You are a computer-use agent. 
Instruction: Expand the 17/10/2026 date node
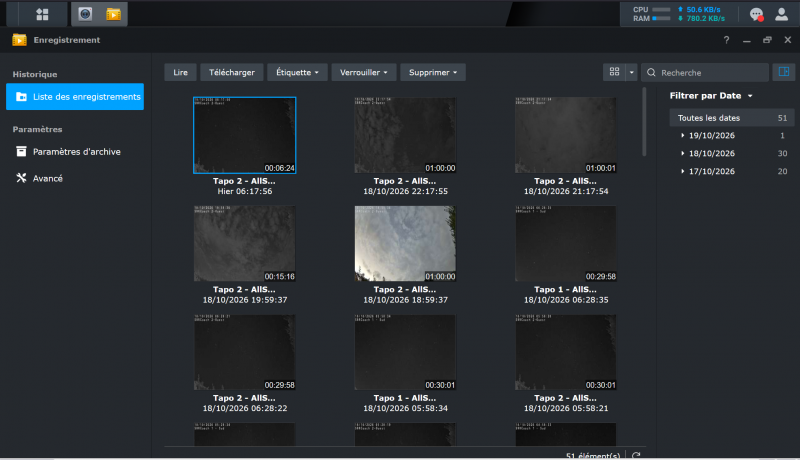[682, 171]
